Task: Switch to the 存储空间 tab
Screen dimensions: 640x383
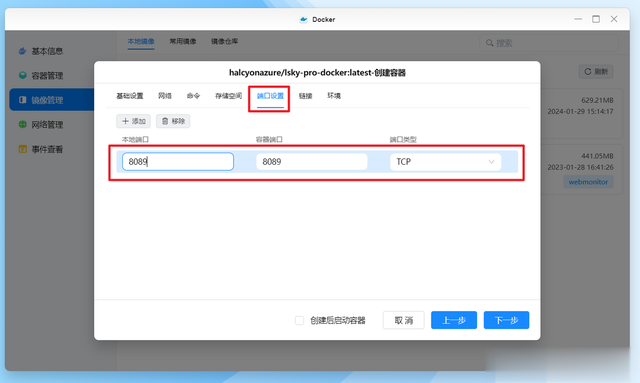Action: [228, 96]
